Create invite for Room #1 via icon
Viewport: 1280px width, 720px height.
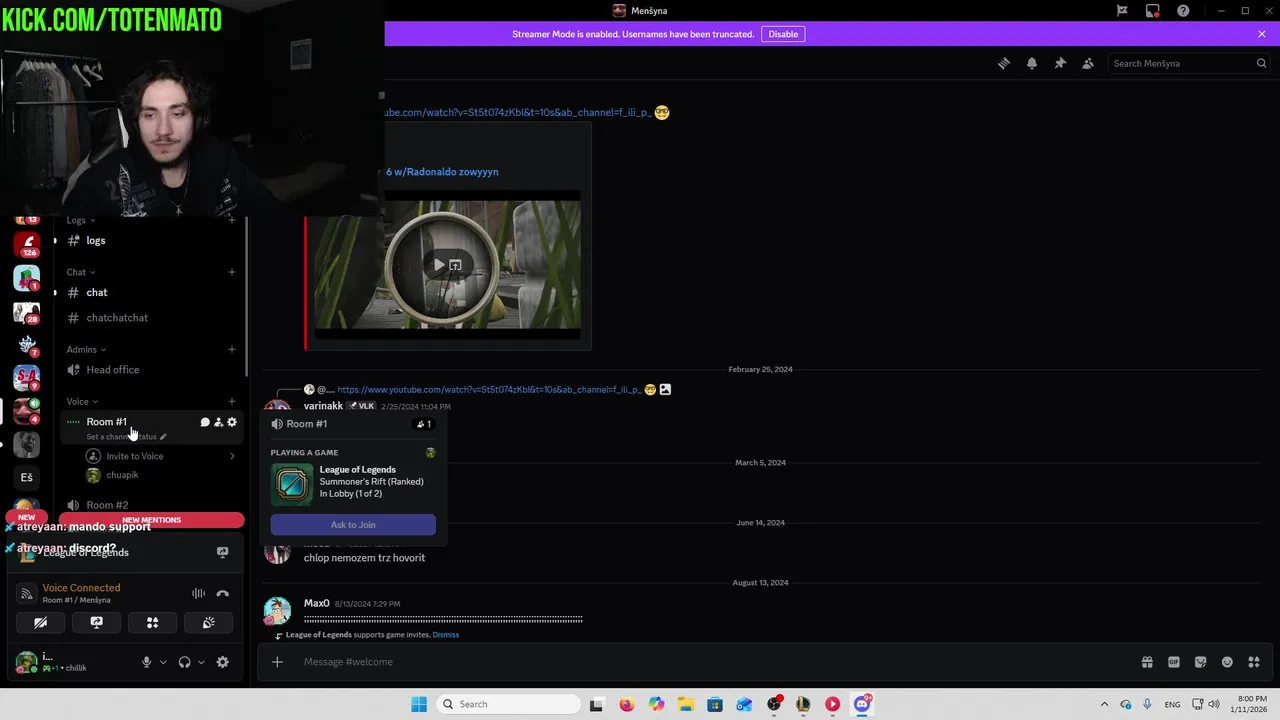(218, 422)
